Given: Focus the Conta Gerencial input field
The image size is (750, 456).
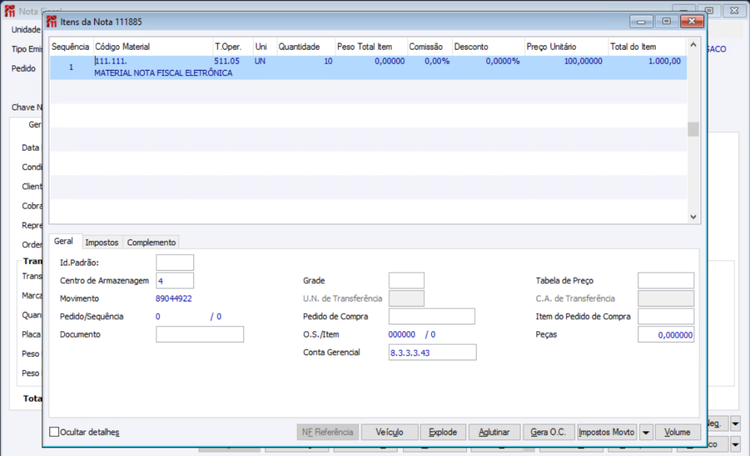Looking at the screenshot, I should pos(432,353).
